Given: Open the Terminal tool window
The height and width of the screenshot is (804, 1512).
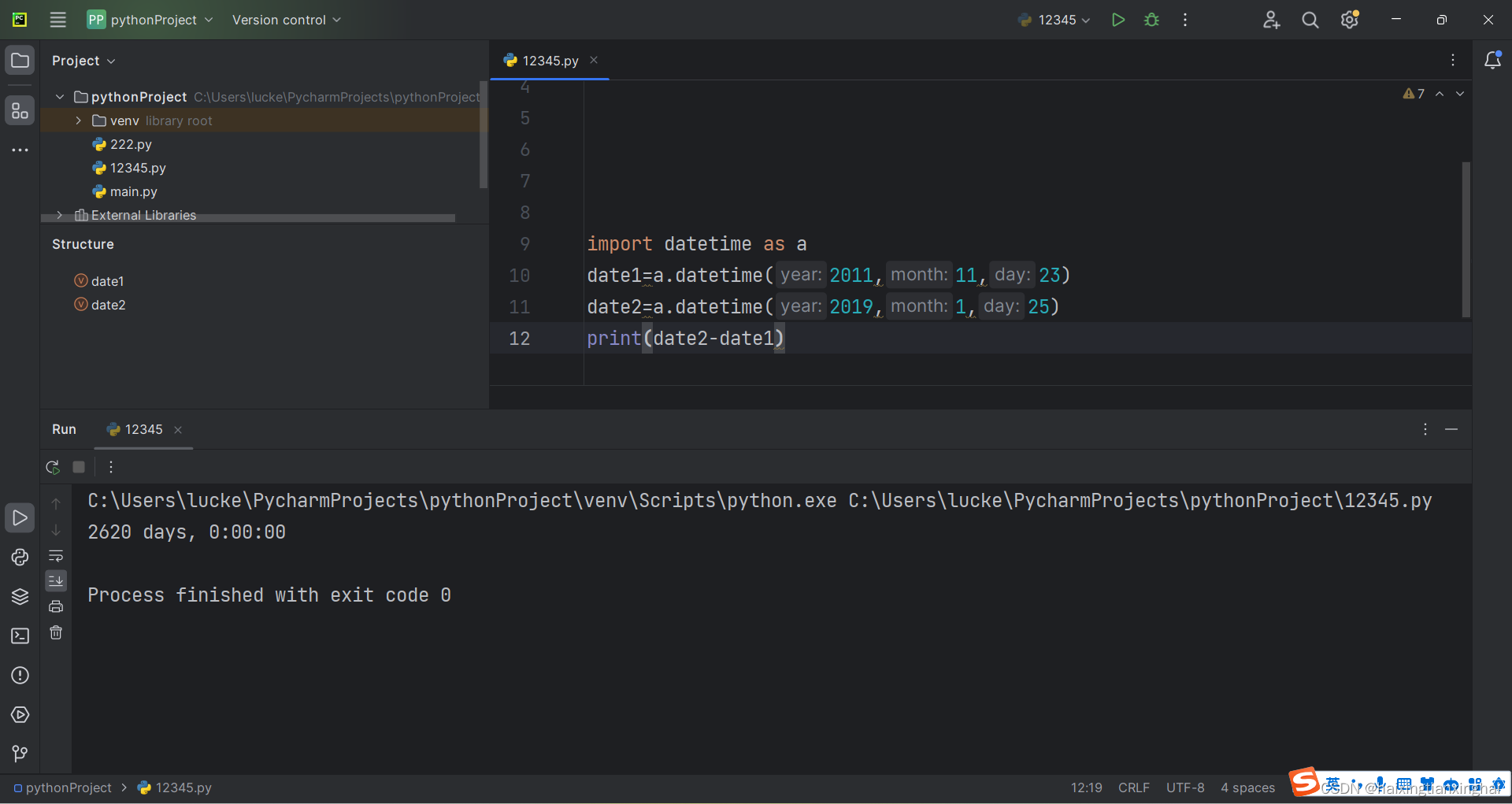Looking at the screenshot, I should coord(20,635).
